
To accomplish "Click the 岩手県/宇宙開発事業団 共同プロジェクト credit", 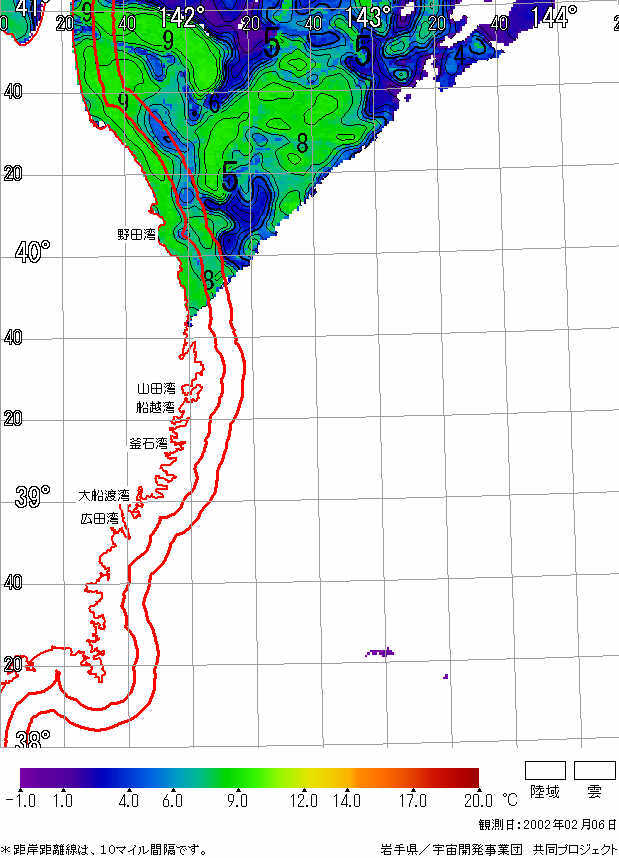I will 499,850.
